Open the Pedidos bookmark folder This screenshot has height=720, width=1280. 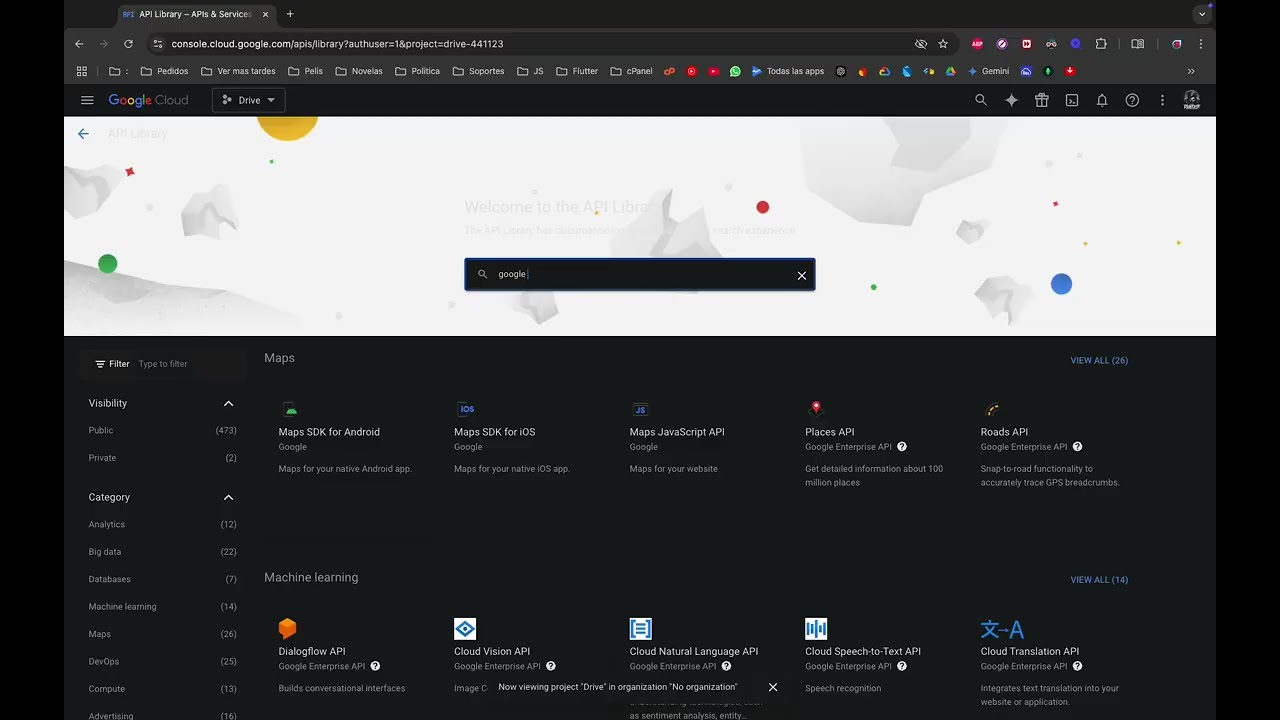coord(165,71)
